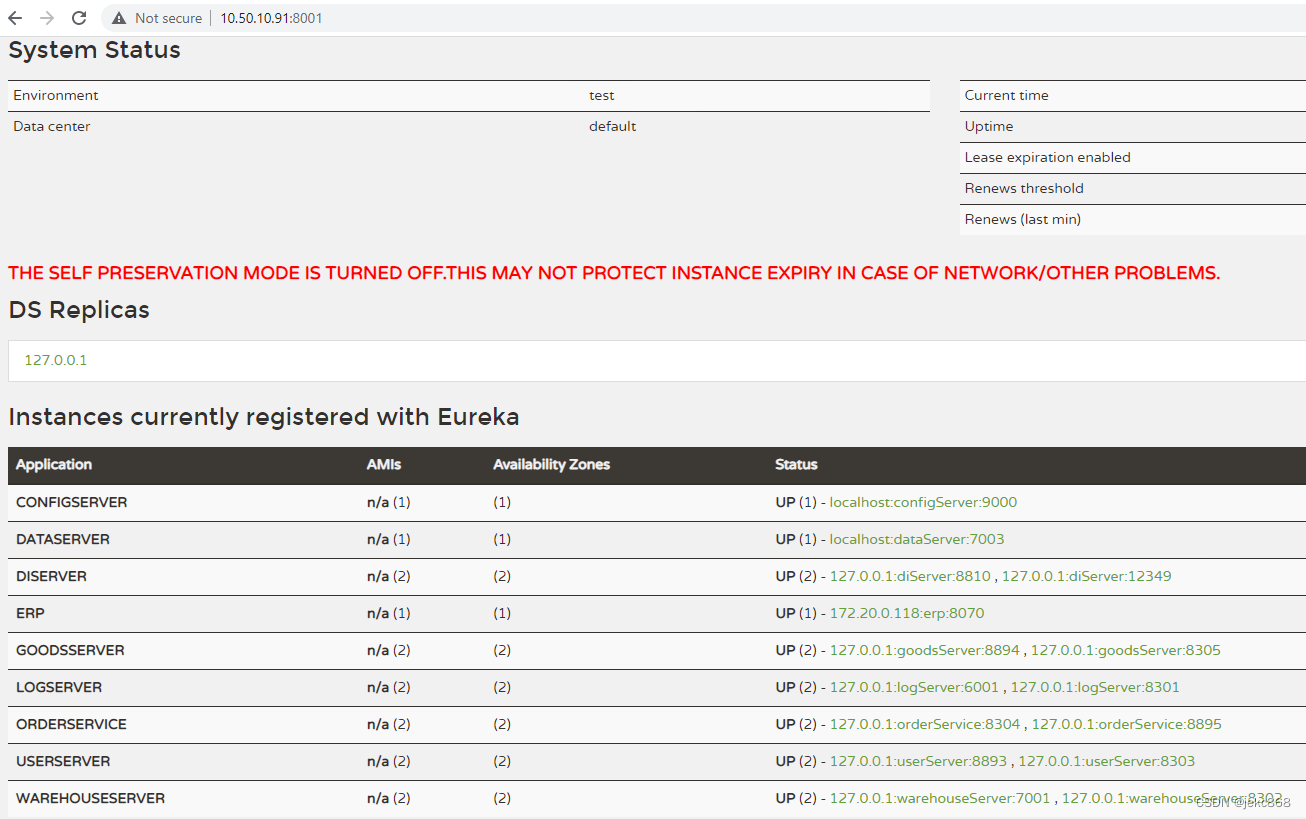Image resolution: width=1306 pixels, height=819 pixels.
Task: Click the System Status heading
Action: [x=95, y=50]
